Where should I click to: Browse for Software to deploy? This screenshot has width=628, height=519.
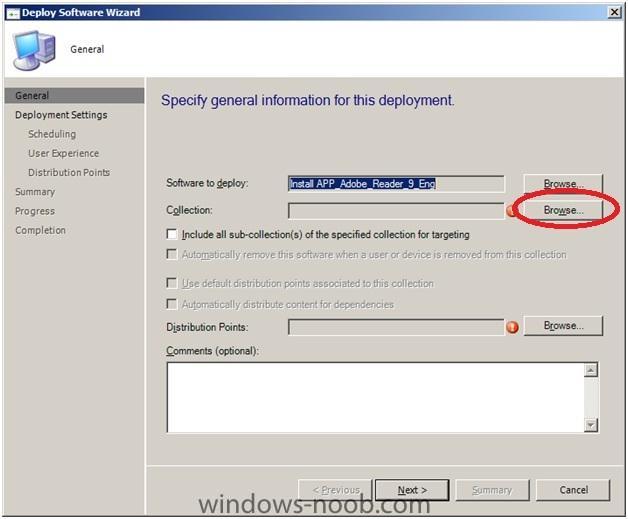(563, 183)
